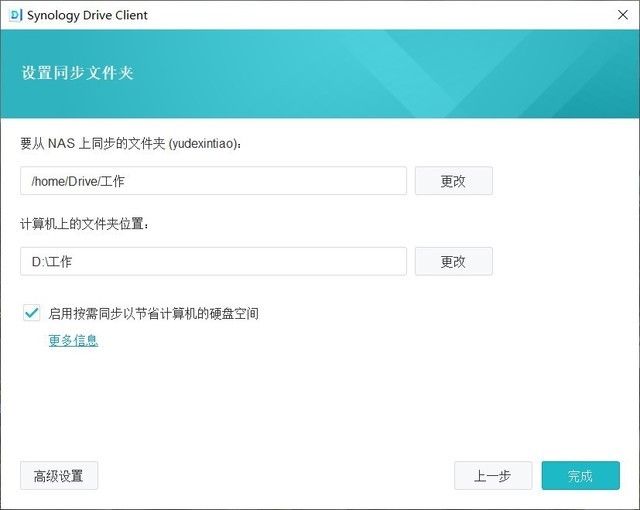Click the Synology Drive Client title text
Viewport: 640px width, 510px height.
pyautogui.click(x=87, y=16)
